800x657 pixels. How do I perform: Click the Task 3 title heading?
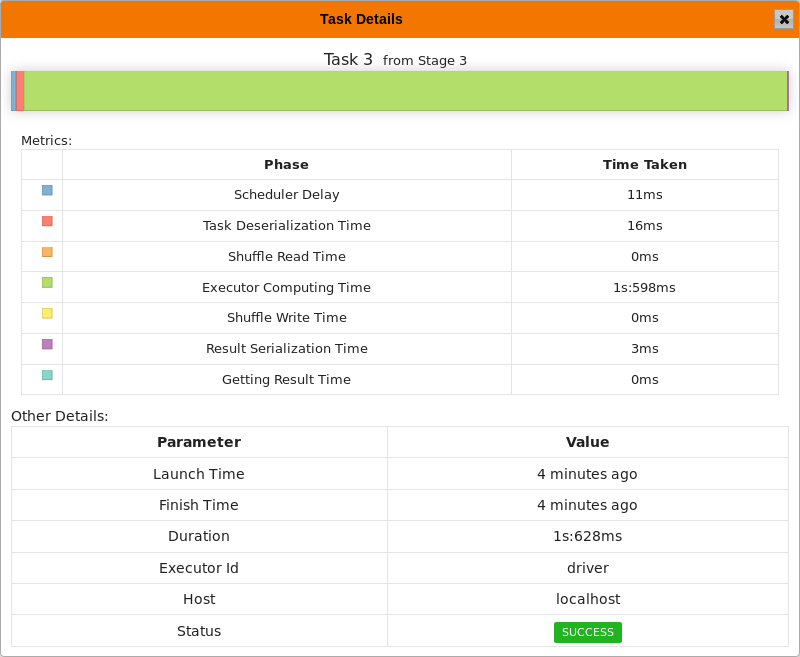[x=348, y=60]
